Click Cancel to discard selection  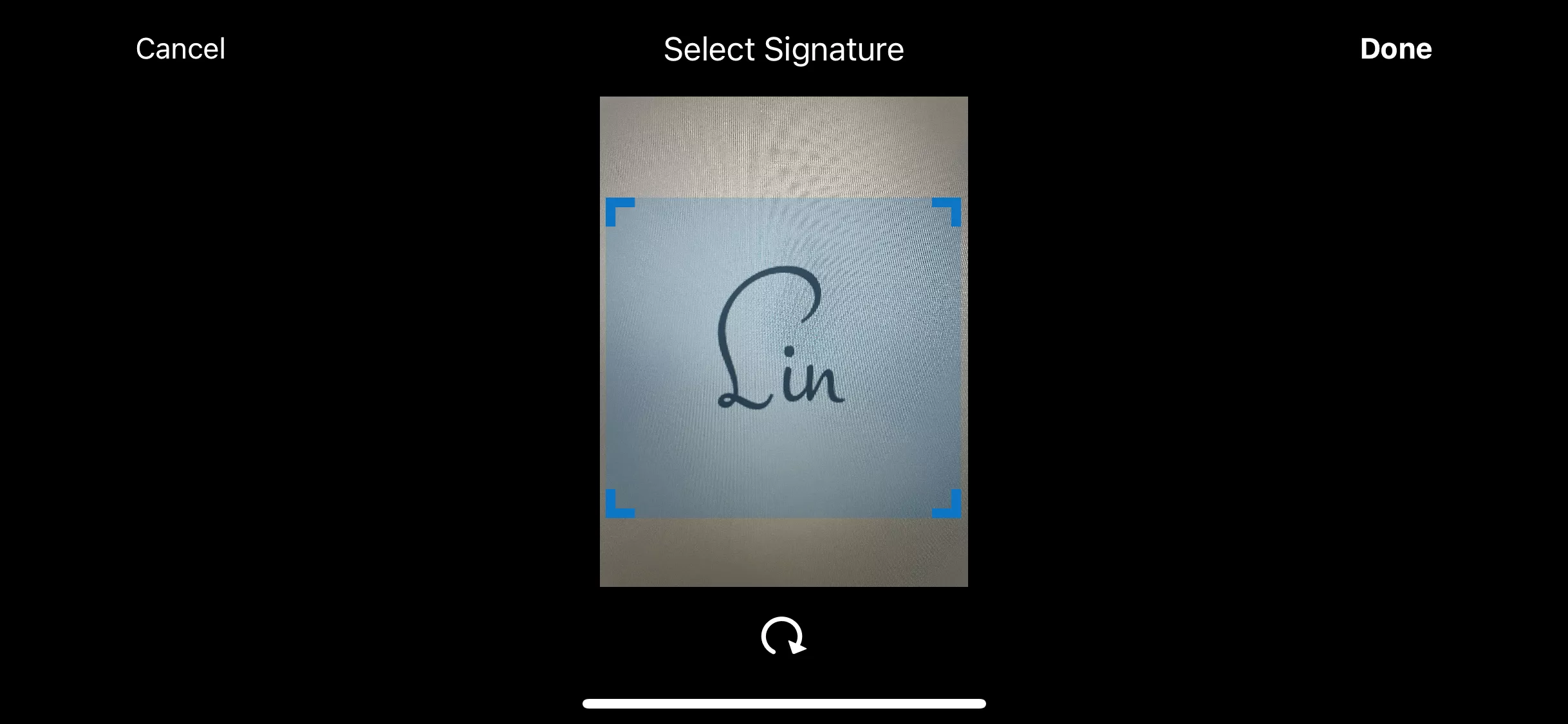point(181,47)
